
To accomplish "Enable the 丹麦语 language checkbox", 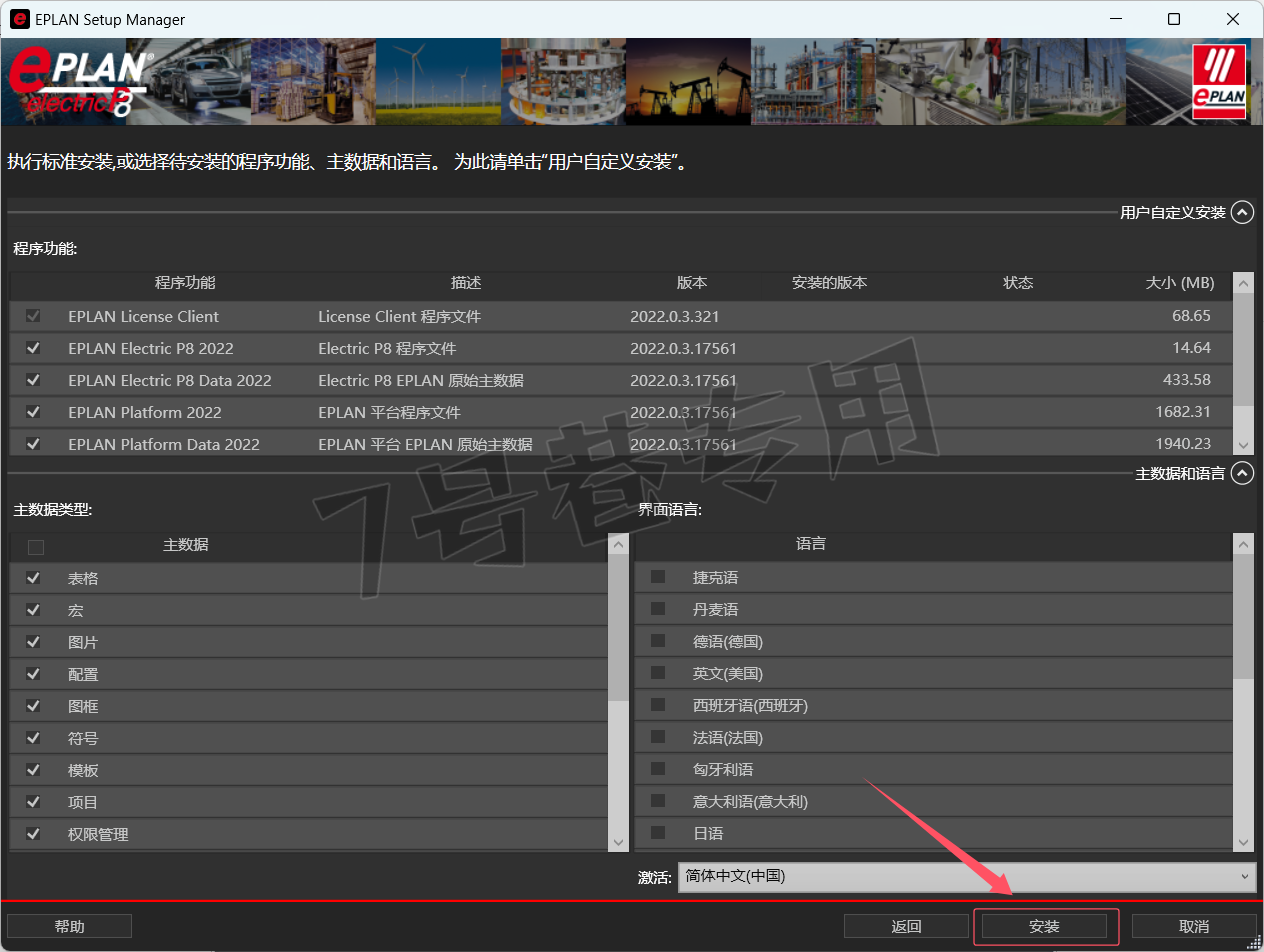I will point(658,609).
